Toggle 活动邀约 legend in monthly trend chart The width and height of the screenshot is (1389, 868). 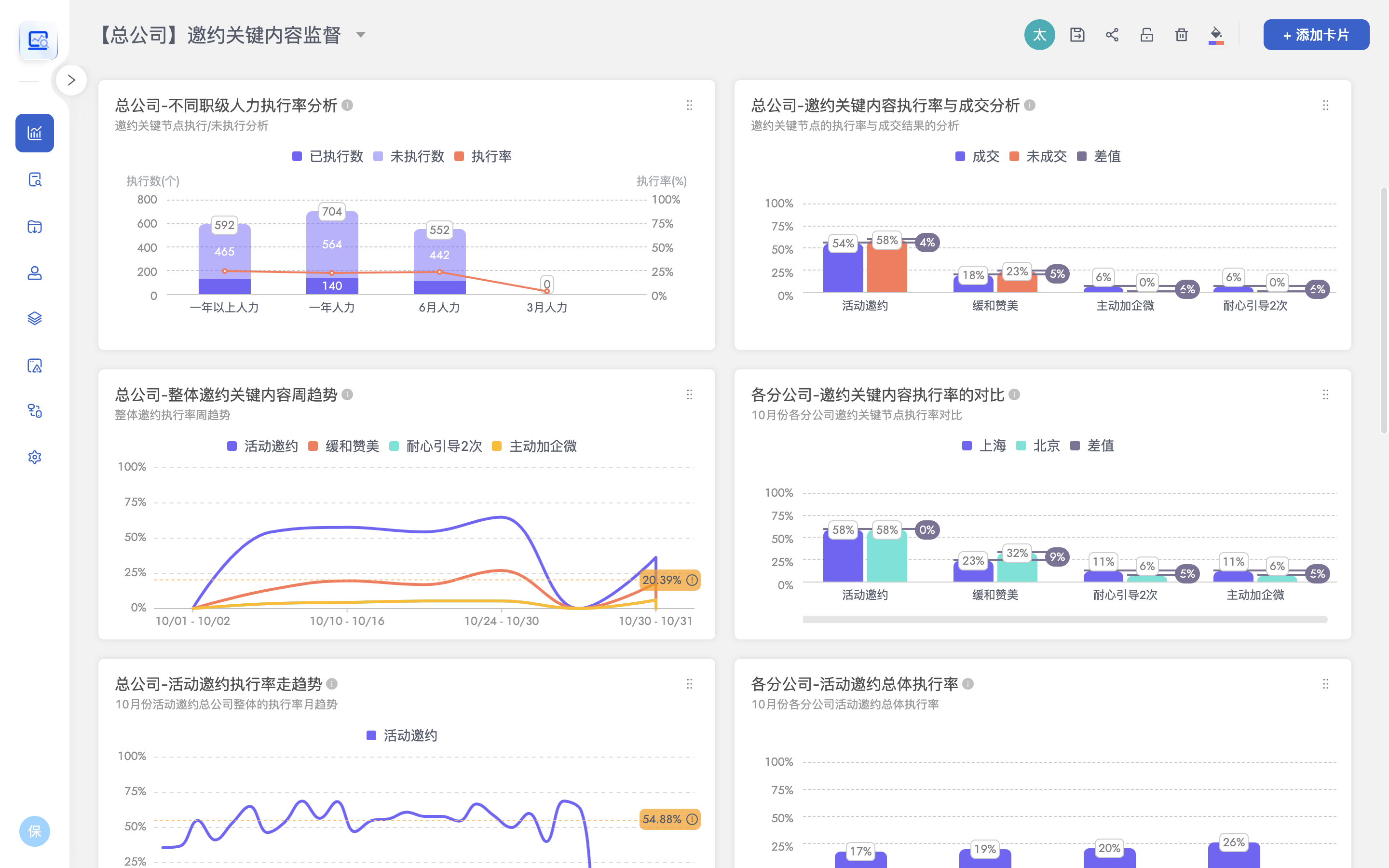point(402,735)
